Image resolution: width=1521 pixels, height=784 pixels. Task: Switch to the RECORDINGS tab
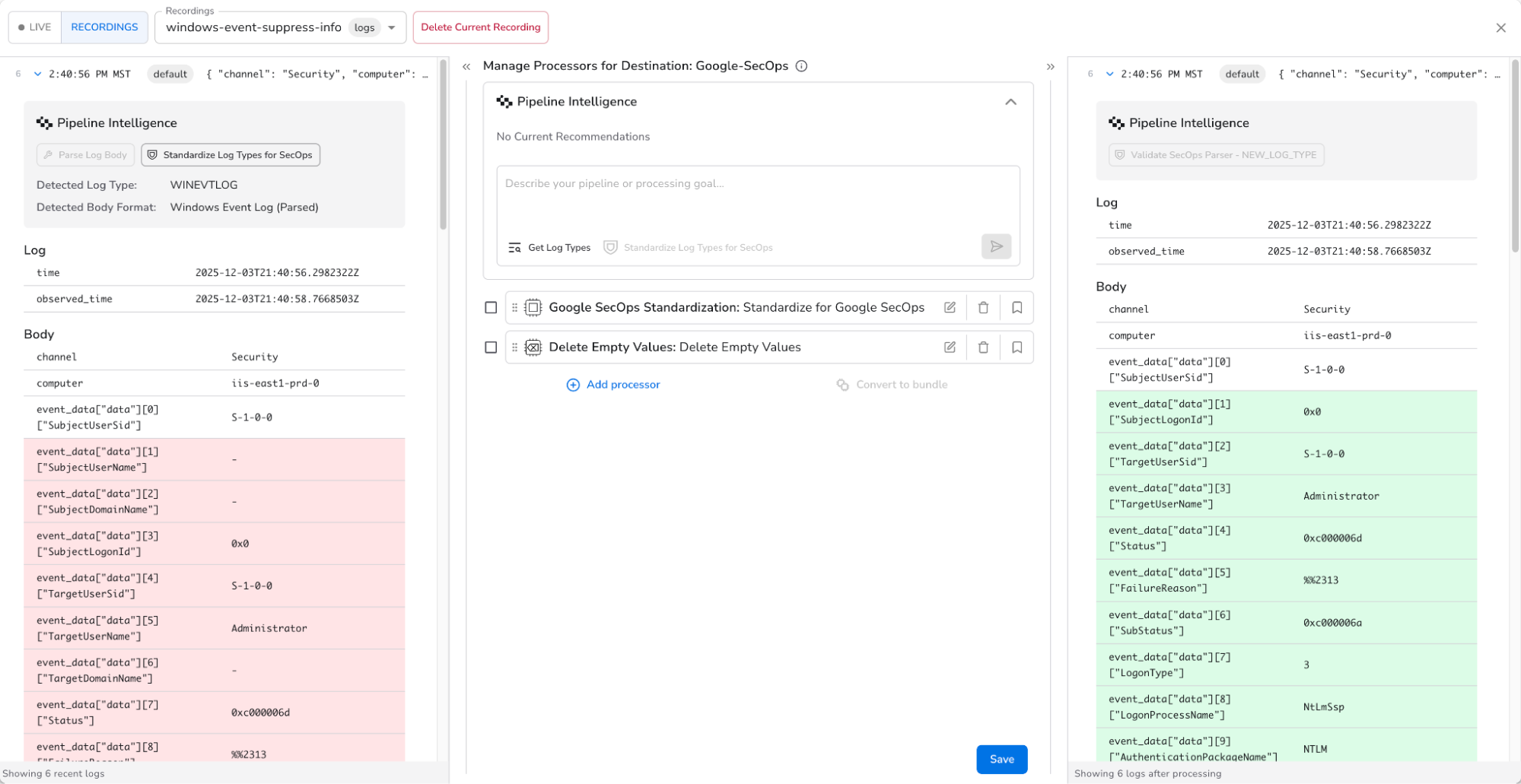click(104, 27)
